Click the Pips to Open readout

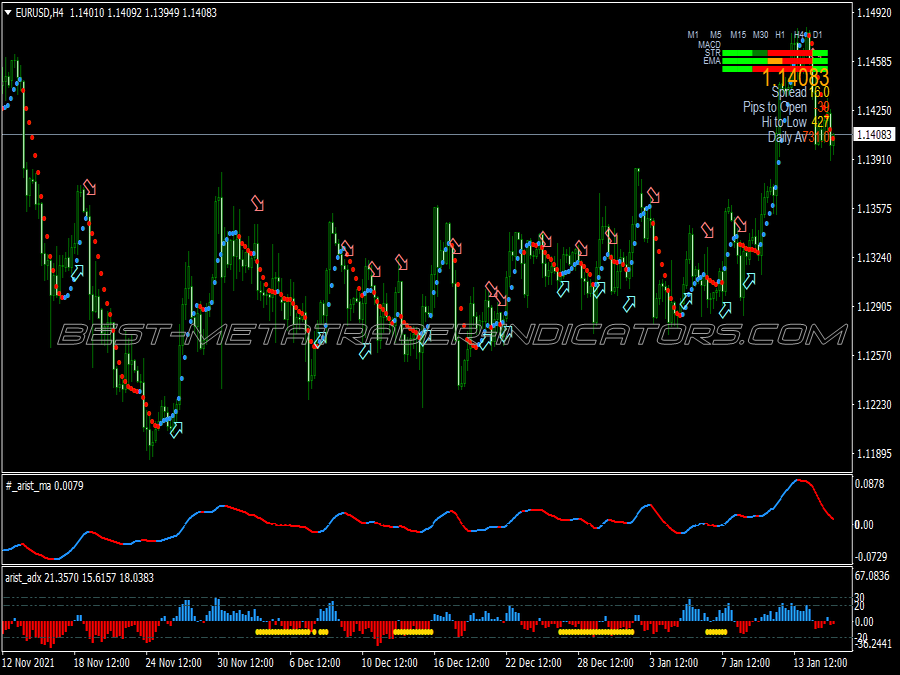click(x=786, y=107)
